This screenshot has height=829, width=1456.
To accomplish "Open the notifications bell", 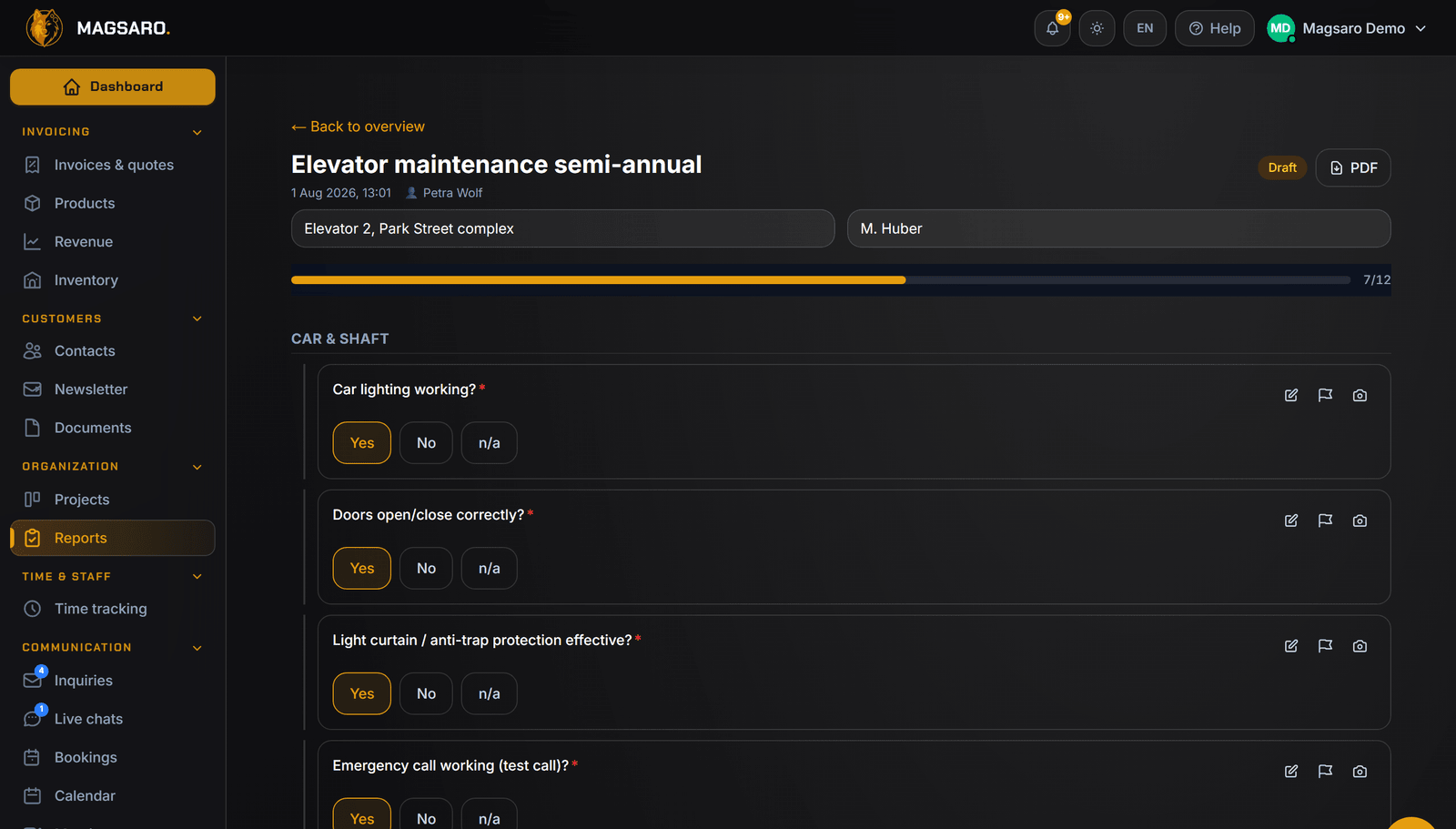I will coord(1052,28).
